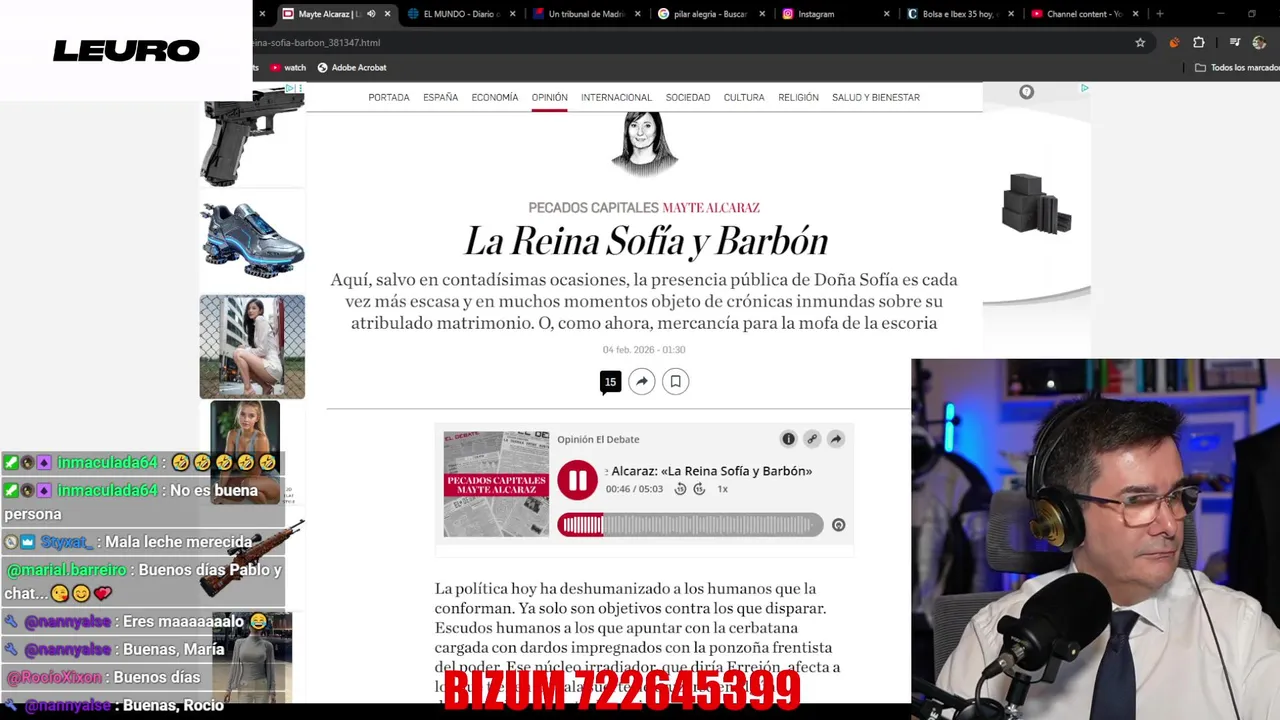
Task: Open the AdChoices icon on right ad
Action: (x=1084, y=88)
